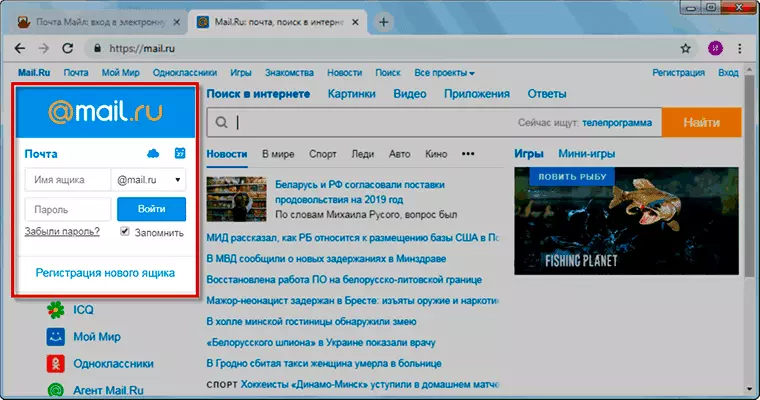Select the В мире news tab

278,154
